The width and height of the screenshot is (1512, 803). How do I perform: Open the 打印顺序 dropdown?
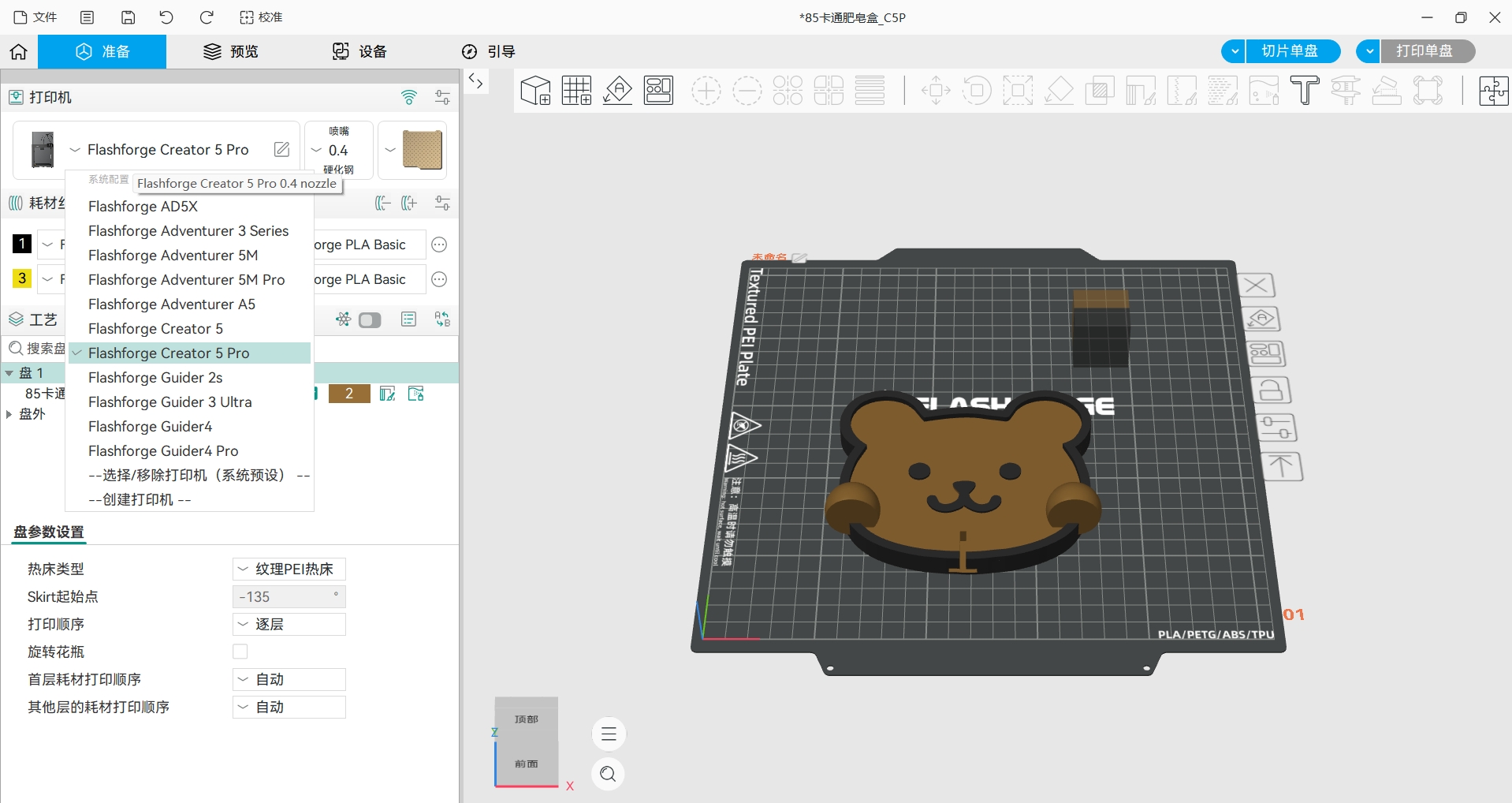pyautogui.click(x=289, y=624)
